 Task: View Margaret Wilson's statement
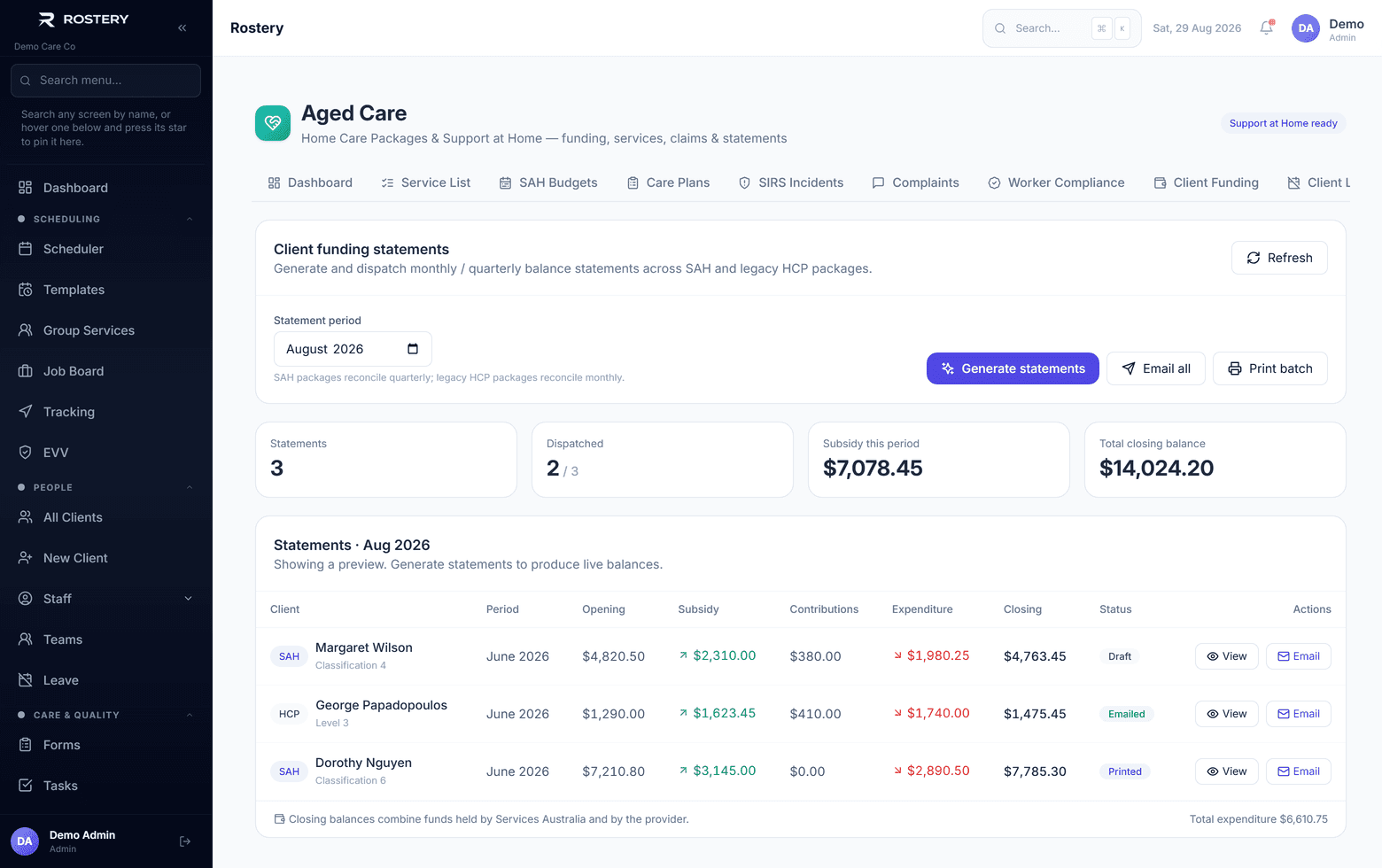pyautogui.click(x=1227, y=656)
